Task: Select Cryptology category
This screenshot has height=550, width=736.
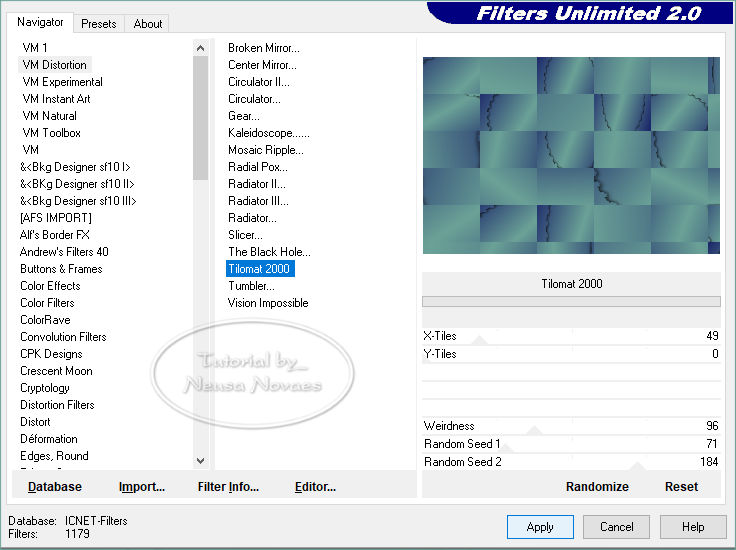Action: pos(45,388)
